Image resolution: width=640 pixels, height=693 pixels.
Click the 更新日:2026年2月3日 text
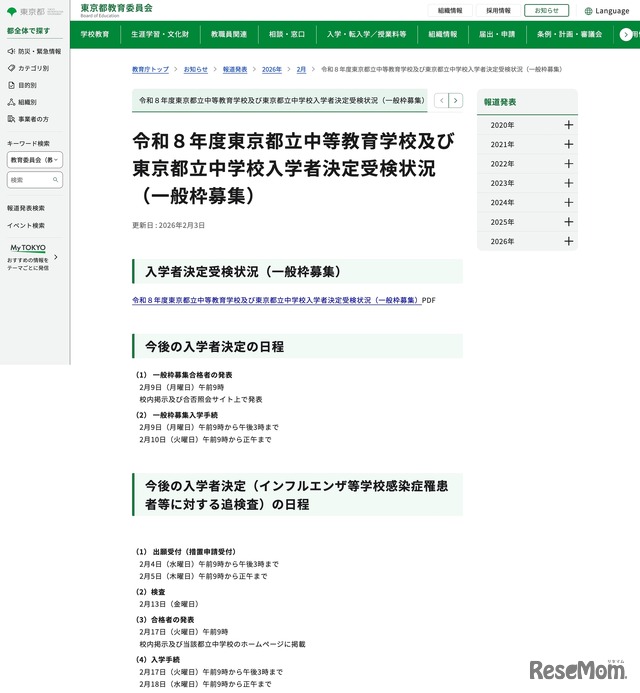(168, 225)
